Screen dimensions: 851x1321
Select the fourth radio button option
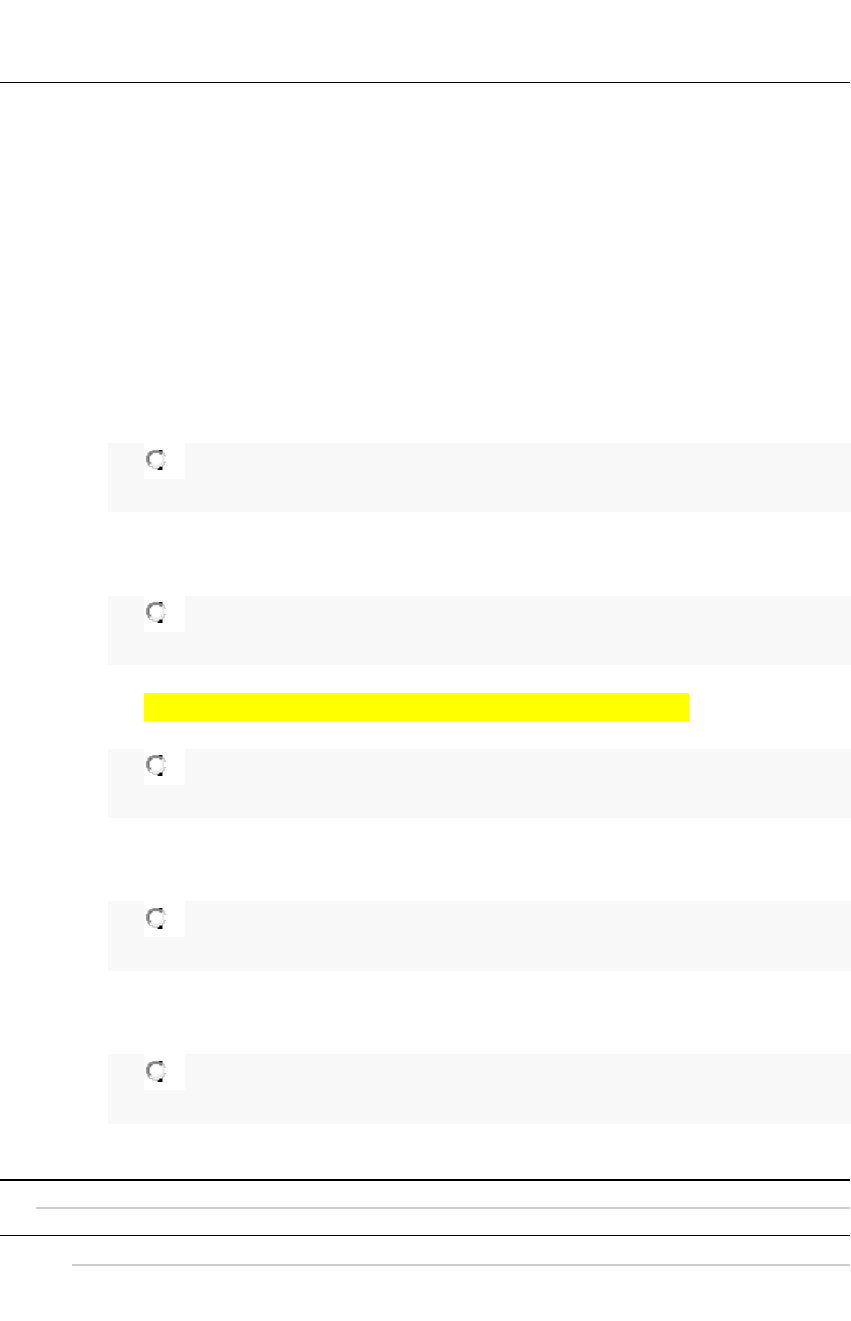(x=156, y=919)
